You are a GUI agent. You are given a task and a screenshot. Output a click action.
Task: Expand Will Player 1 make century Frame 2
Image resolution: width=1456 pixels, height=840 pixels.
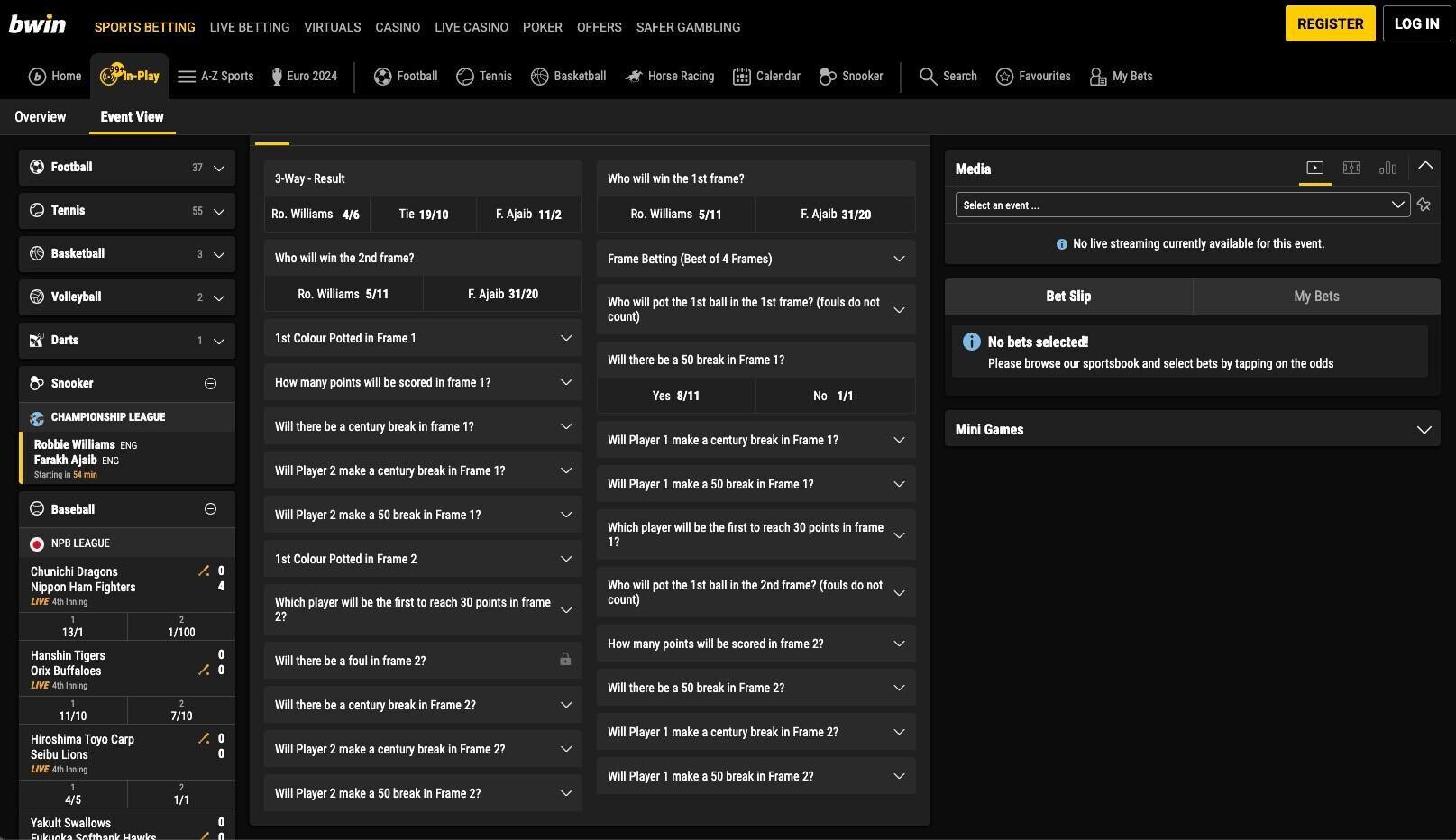coord(756,732)
